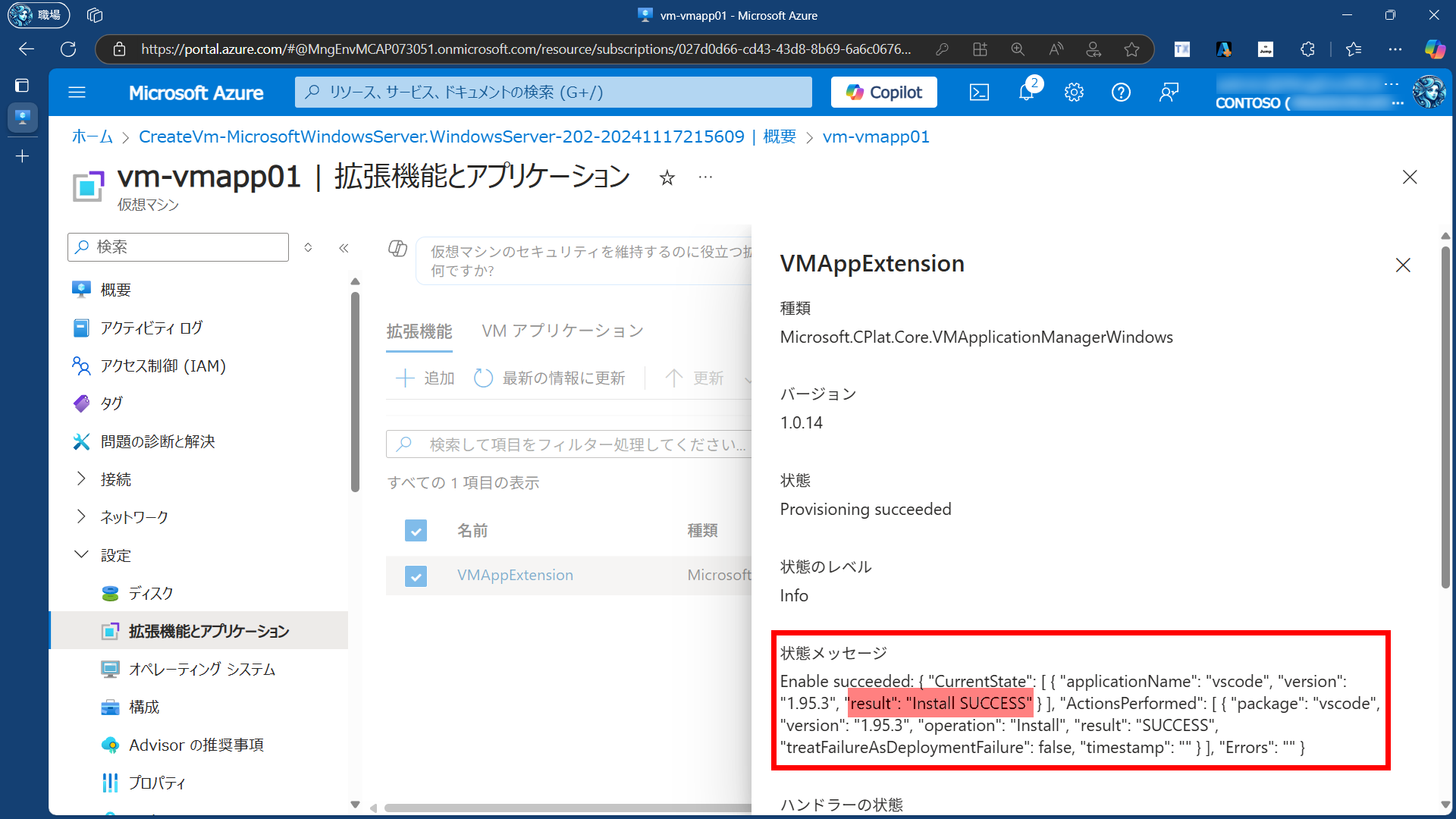This screenshot has height=819, width=1456.
Task: Expand the ネットワーク menu group
Action: point(82,516)
